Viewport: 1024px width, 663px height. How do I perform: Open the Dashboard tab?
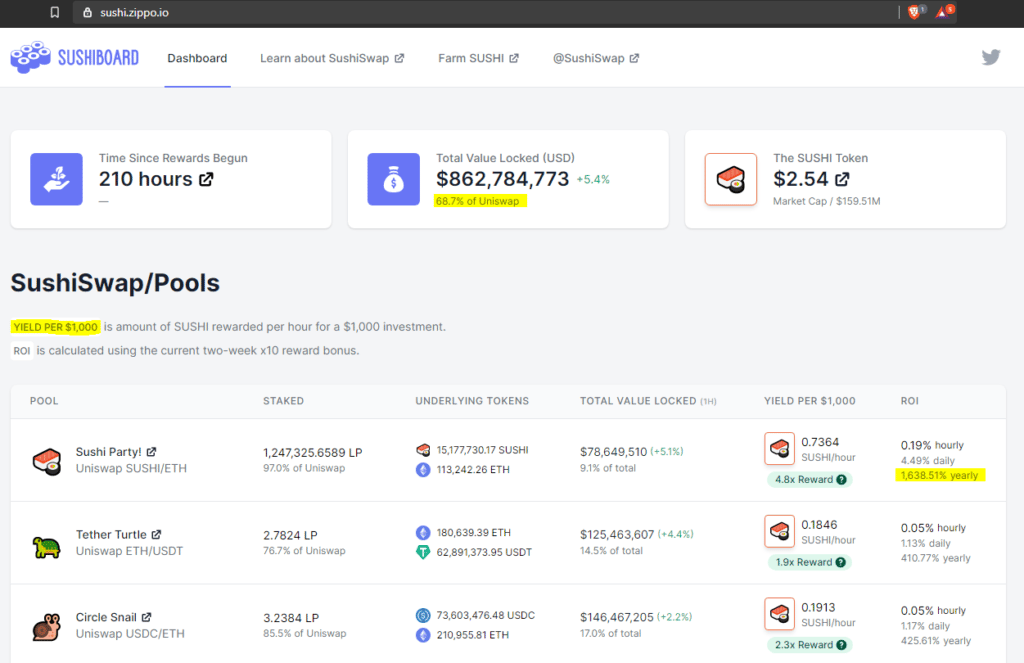197,58
